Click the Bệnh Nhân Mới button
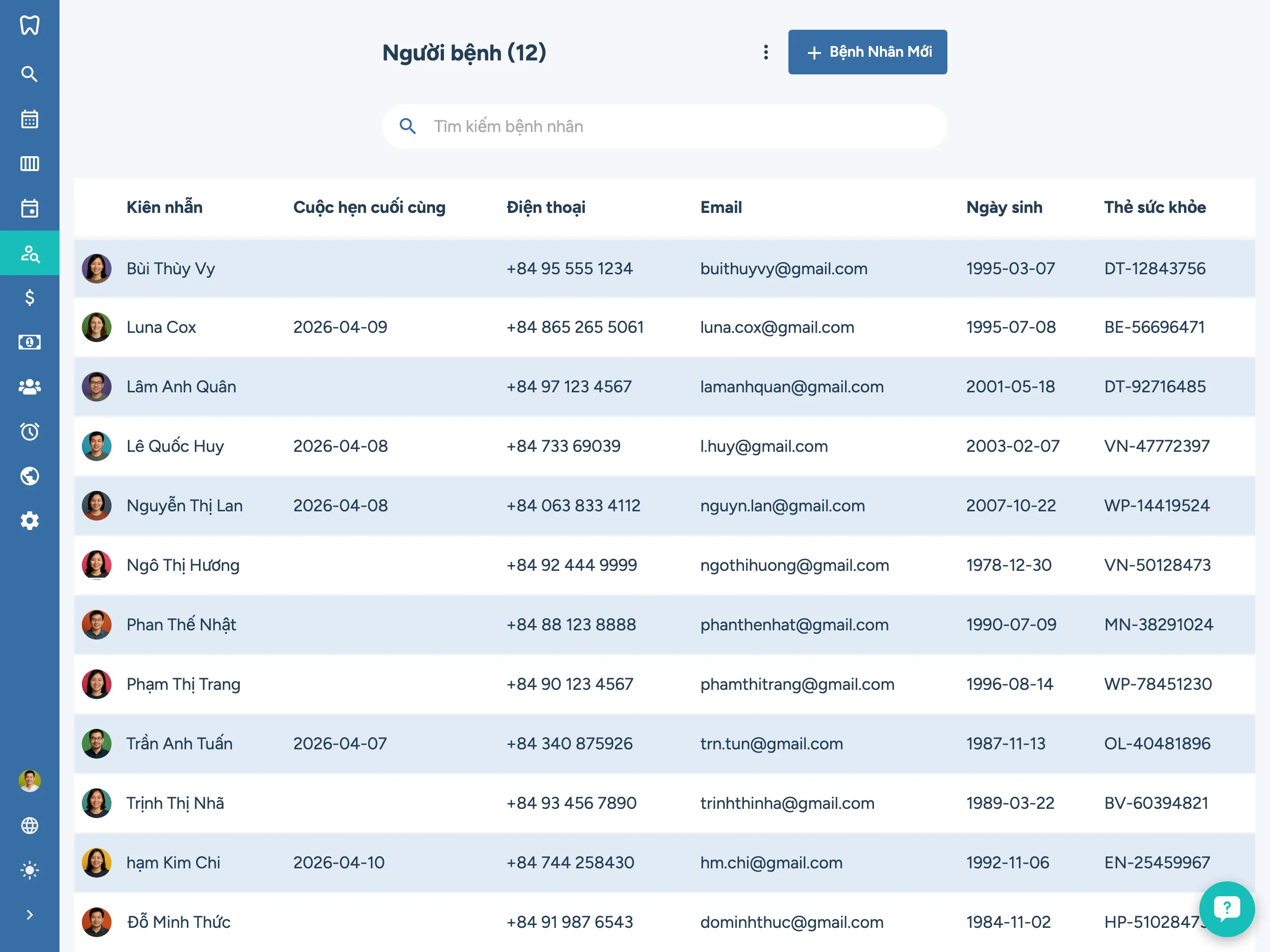 [867, 52]
